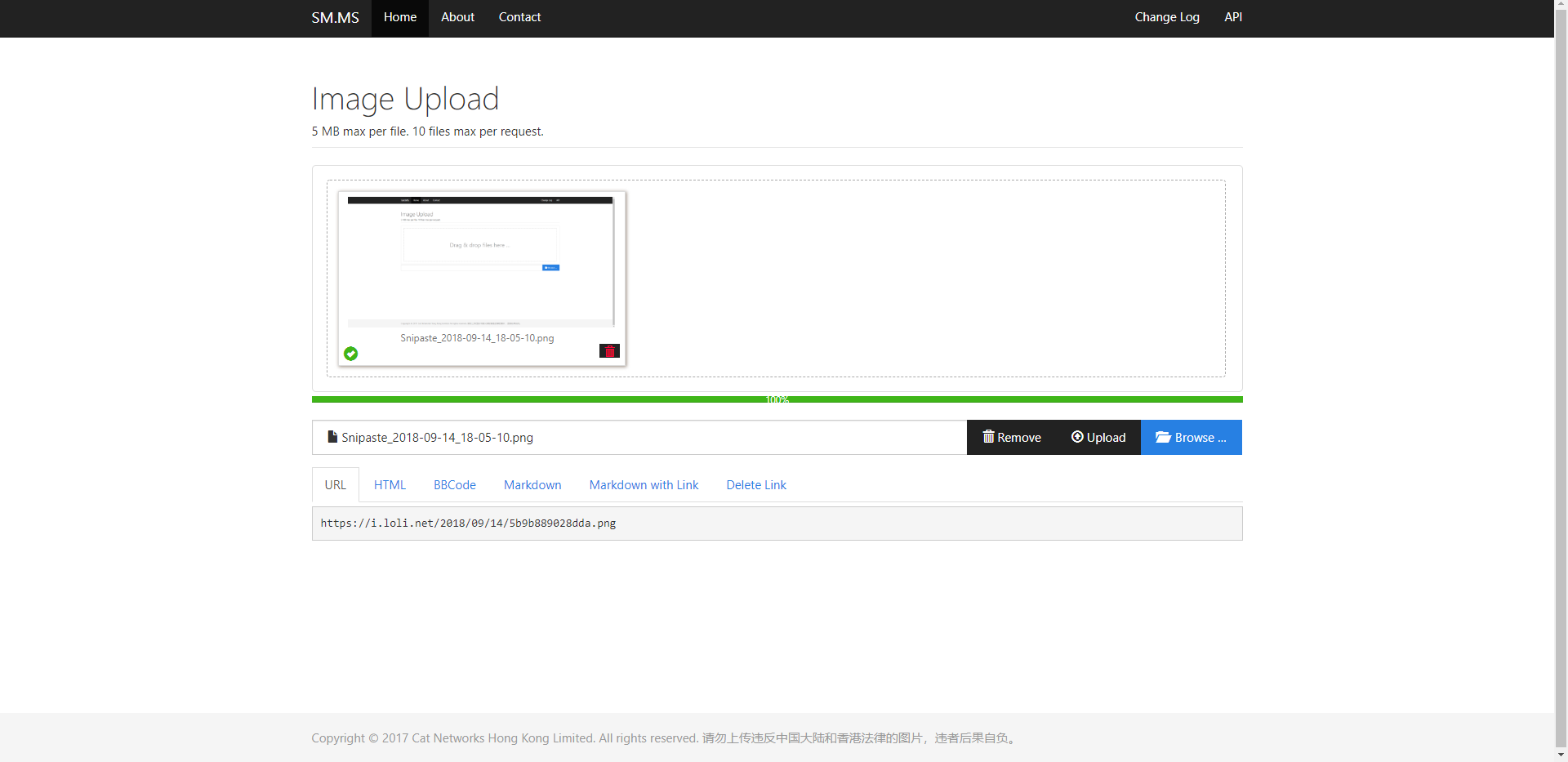Click the uploaded screenshot thumbnail preview

(x=481, y=262)
